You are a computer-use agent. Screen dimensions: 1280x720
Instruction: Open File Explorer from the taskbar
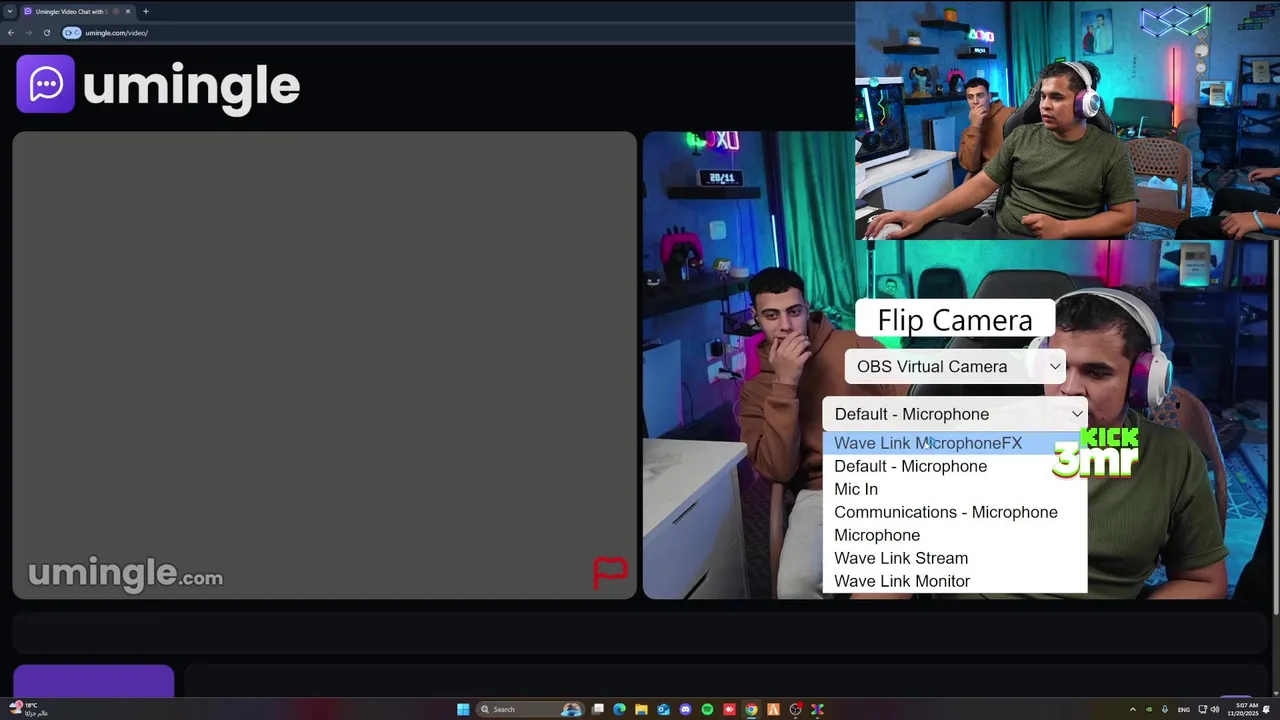[x=641, y=710]
